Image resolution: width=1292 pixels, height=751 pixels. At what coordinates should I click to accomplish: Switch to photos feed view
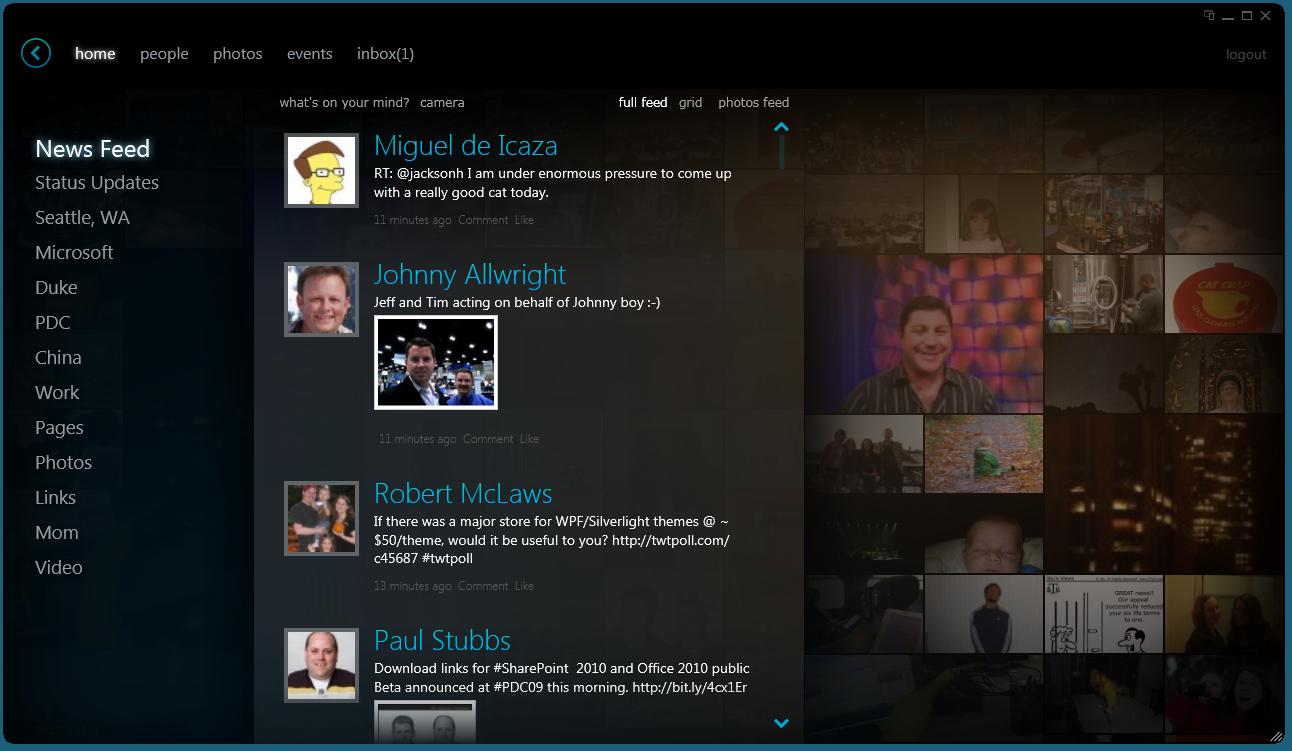click(x=753, y=102)
